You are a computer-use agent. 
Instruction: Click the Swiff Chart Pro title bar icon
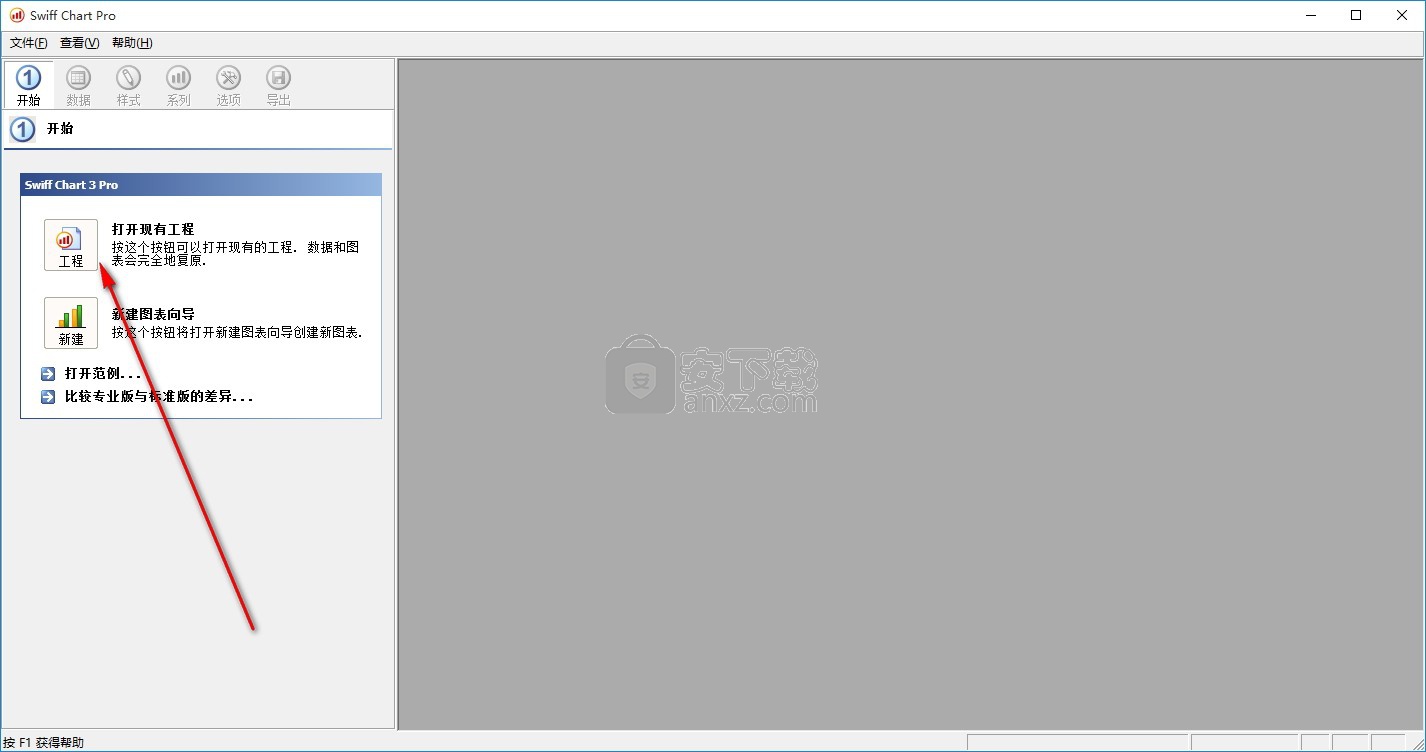point(16,15)
